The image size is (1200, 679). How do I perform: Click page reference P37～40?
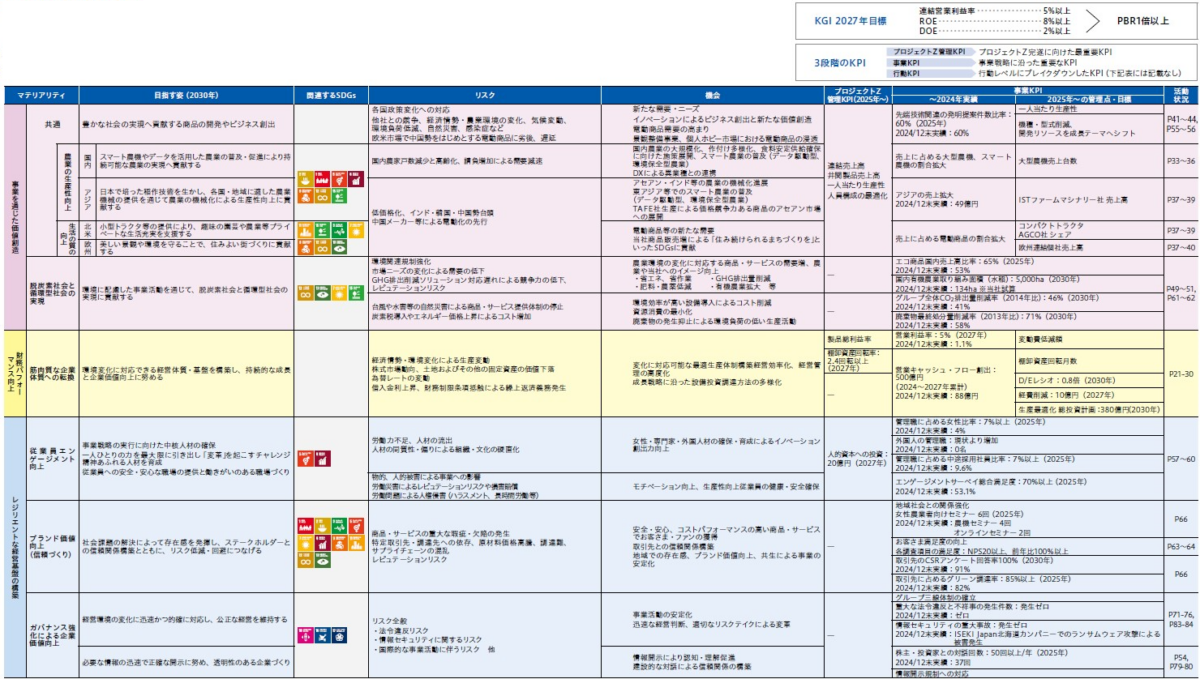(1181, 247)
